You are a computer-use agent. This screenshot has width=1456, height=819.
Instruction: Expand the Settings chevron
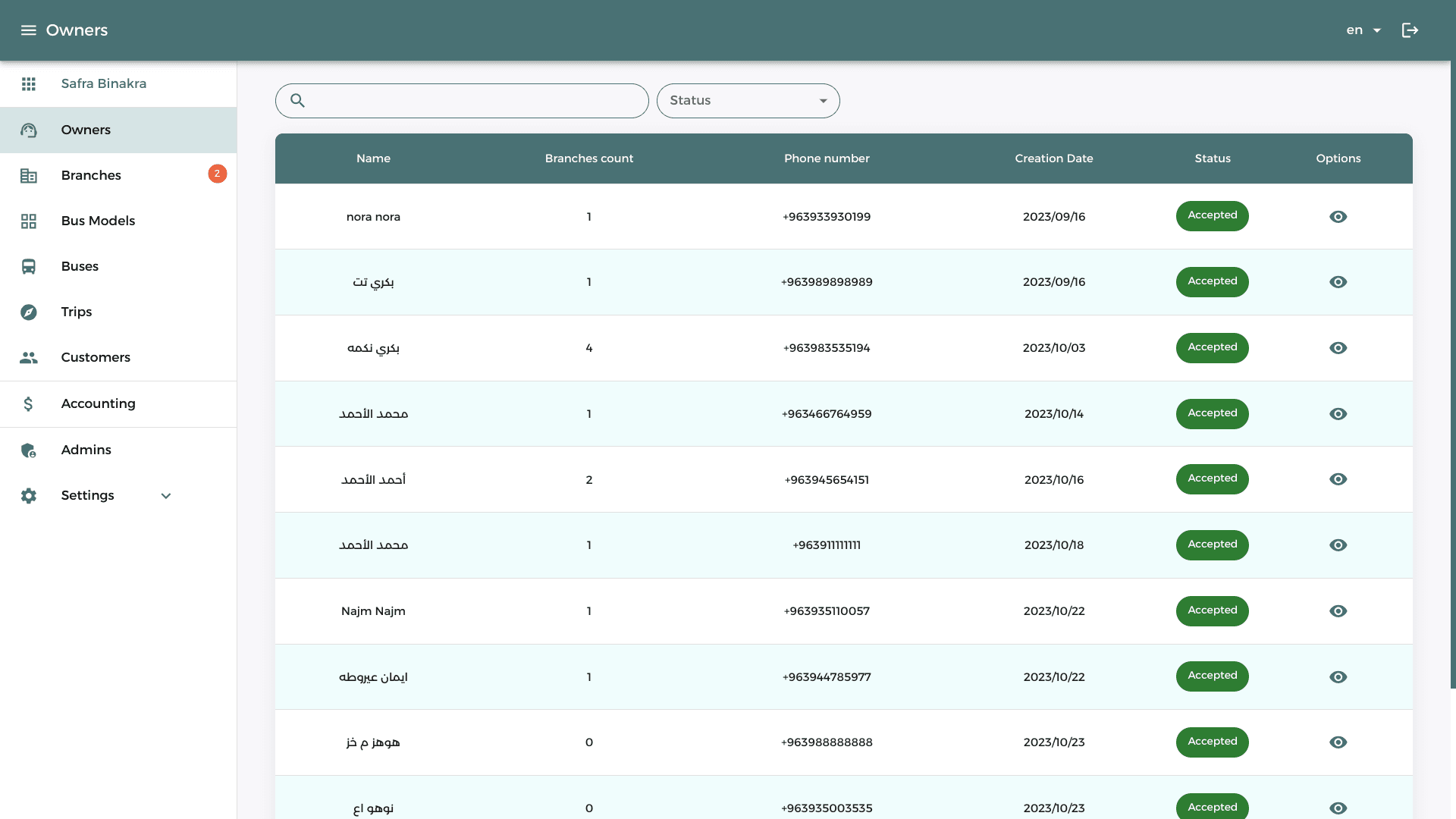(x=166, y=496)
